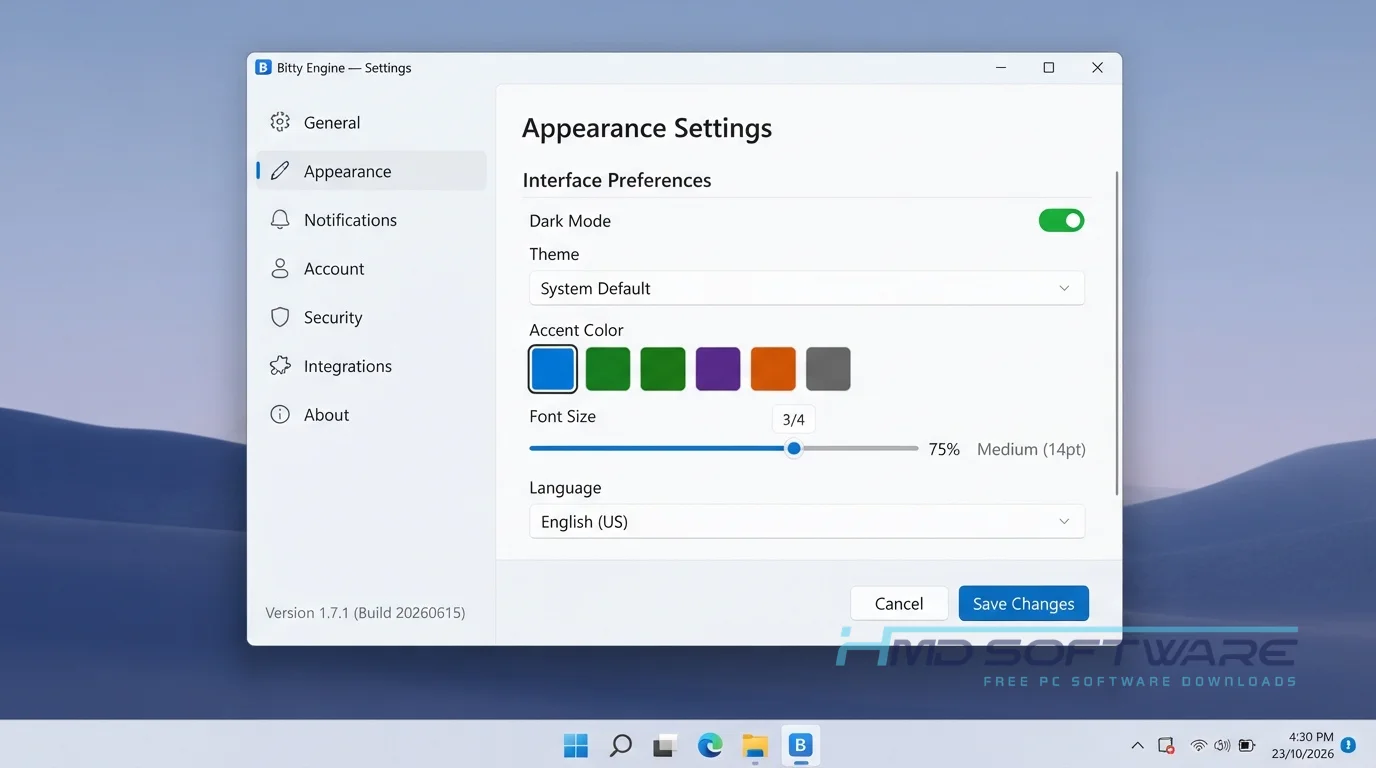
Task: Click the Integrations puzzle piece icon
Action: click(280, 366)
